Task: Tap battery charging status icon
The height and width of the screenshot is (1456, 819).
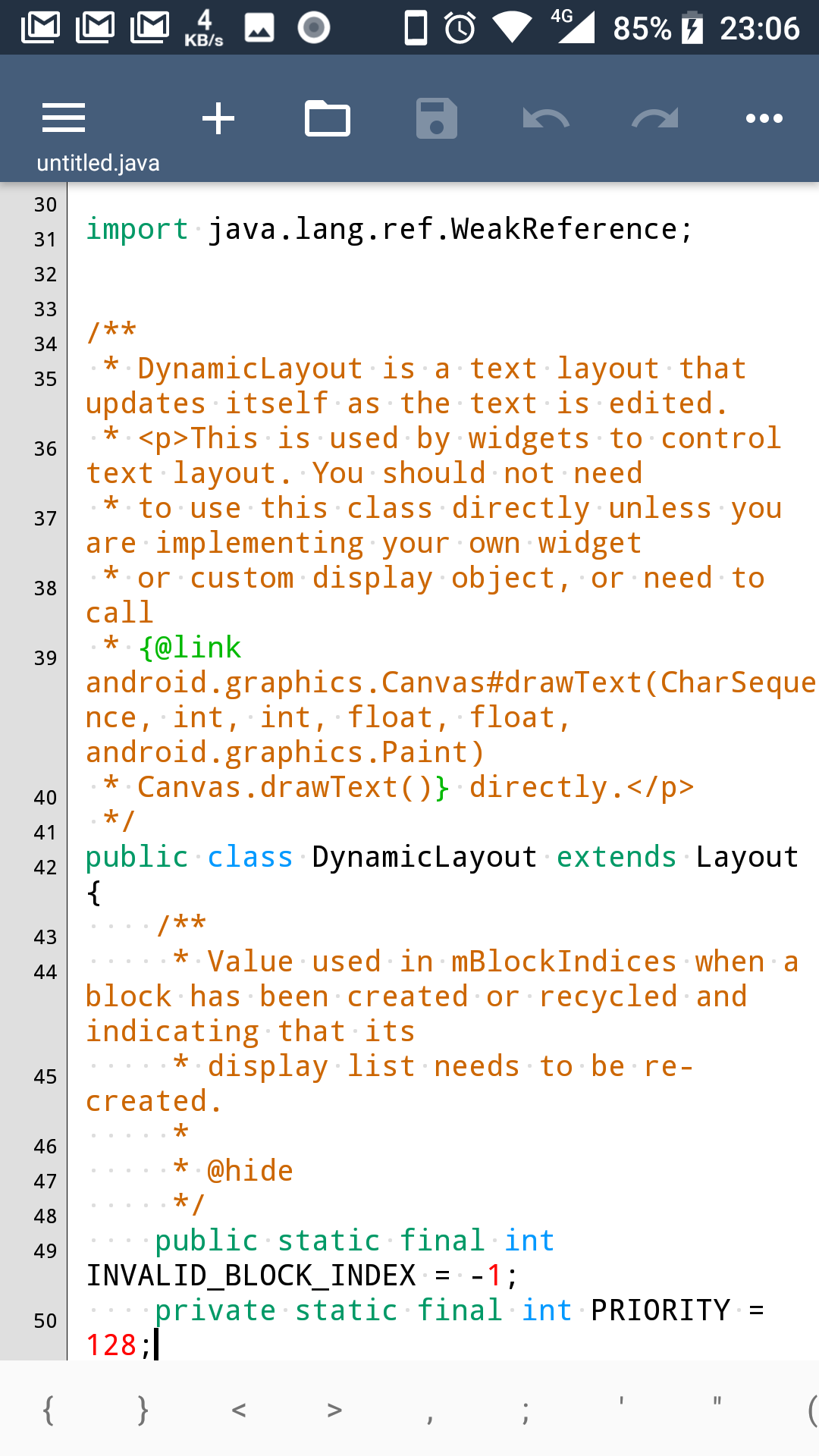Action: click(692, 28)
